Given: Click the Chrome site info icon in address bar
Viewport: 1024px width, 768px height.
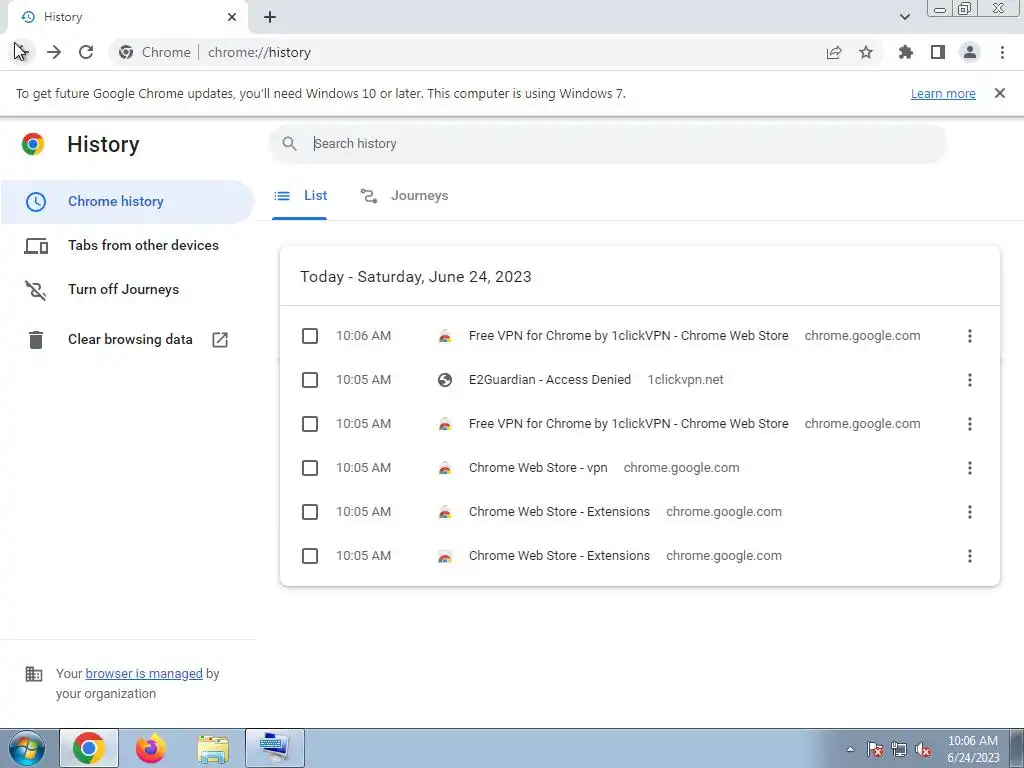Looking at the screenshot, I should click(126, 52).
